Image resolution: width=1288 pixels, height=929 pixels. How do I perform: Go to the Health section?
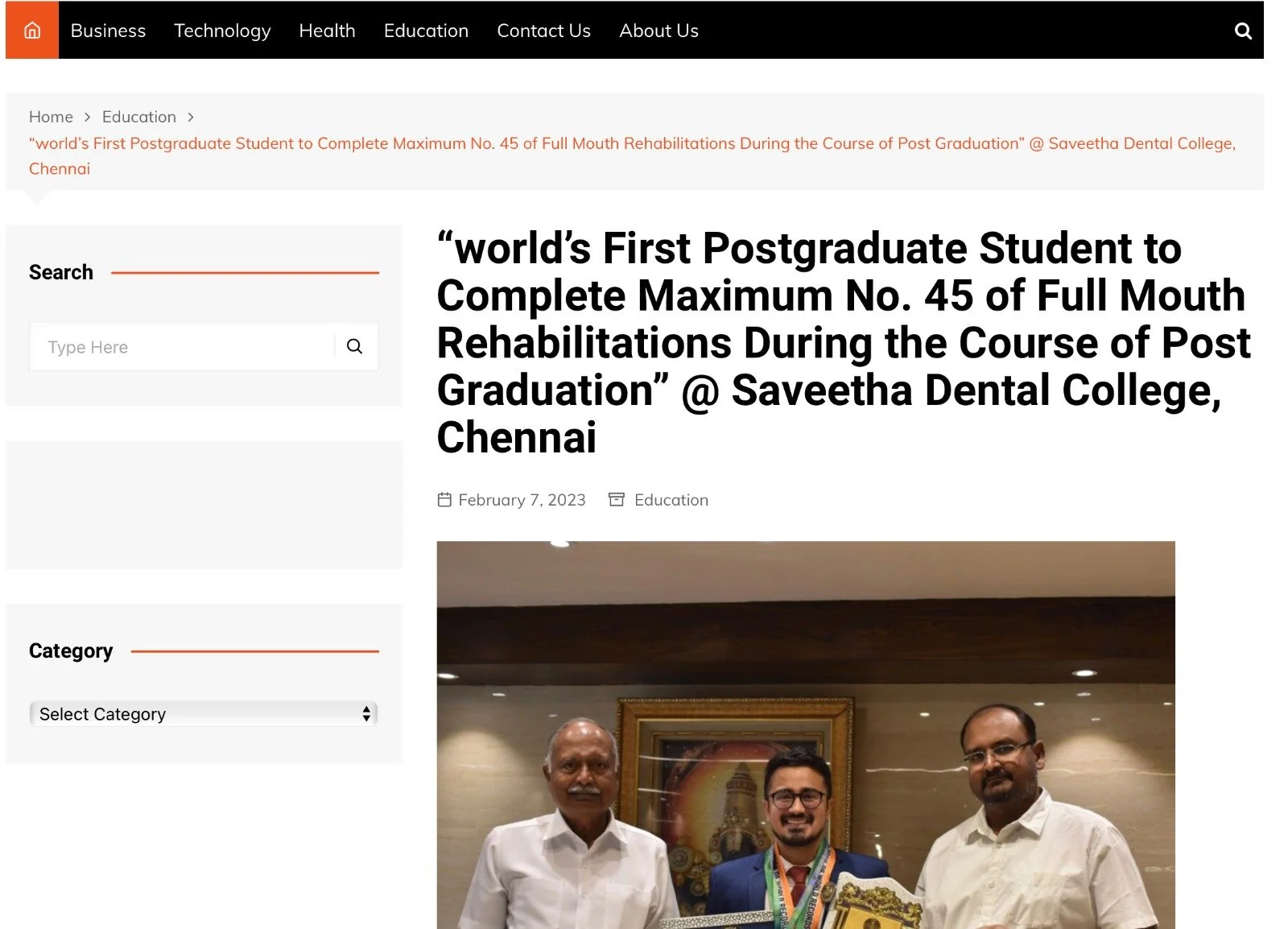[327, 31]
